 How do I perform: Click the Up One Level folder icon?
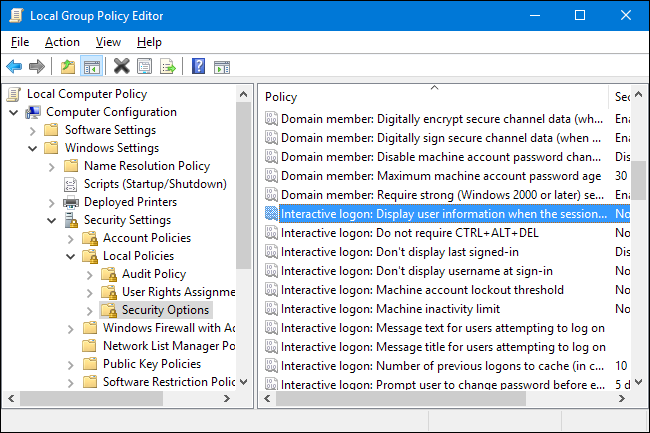[x=68, y=66]
